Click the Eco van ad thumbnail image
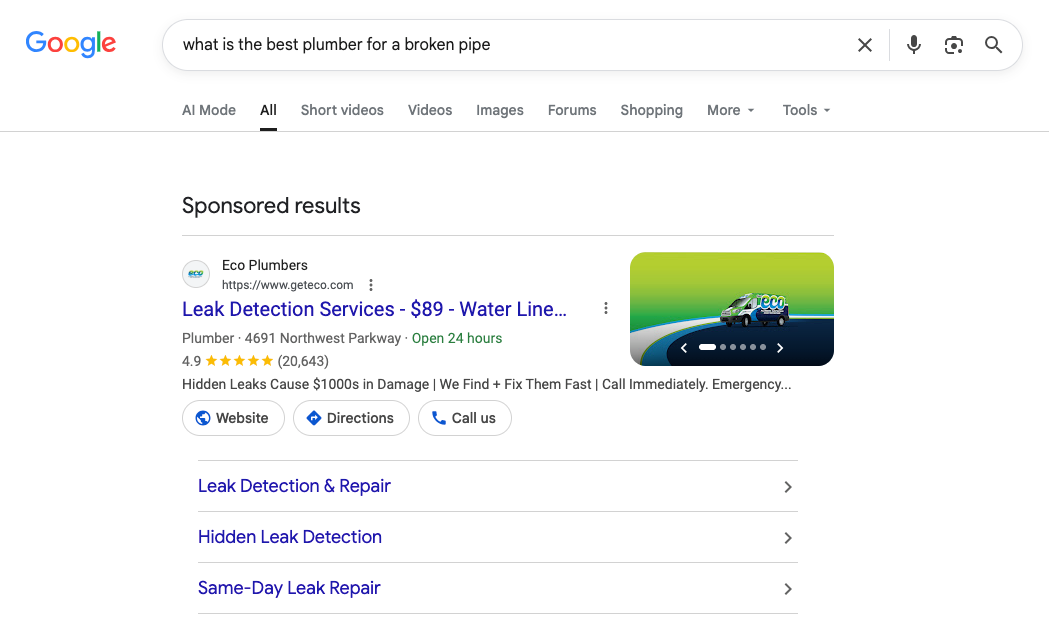 point(732,309)
